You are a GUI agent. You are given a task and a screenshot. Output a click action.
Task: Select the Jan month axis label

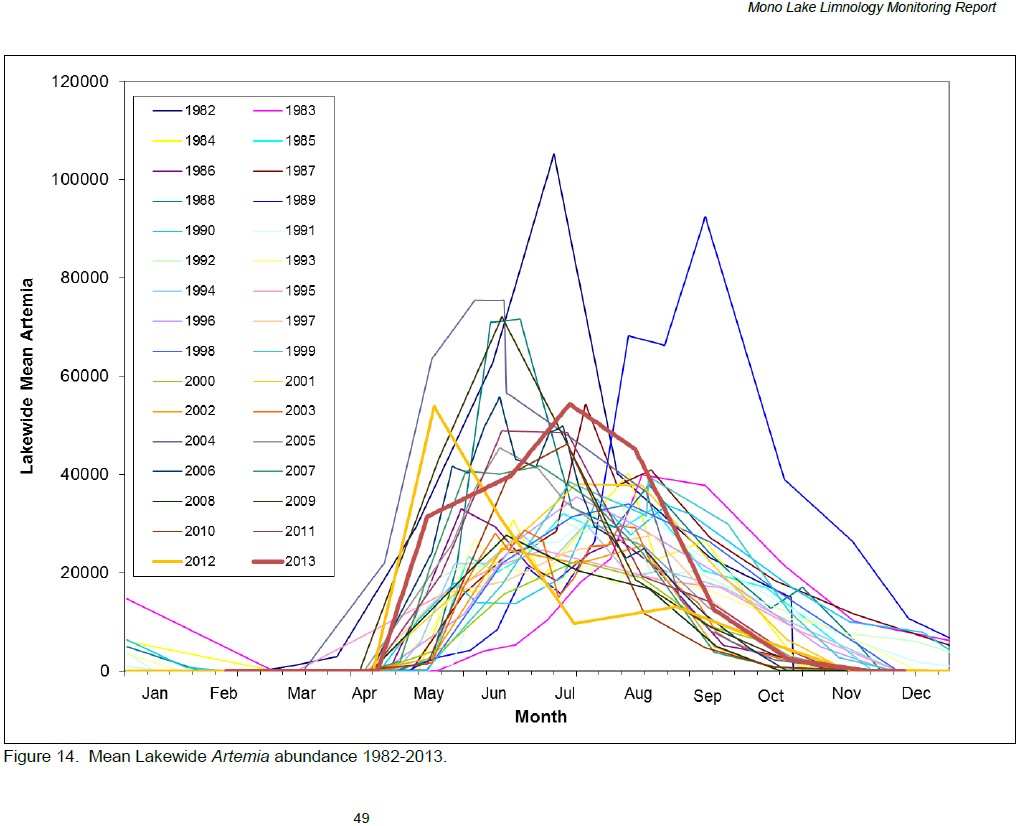(x=156, y=694)
